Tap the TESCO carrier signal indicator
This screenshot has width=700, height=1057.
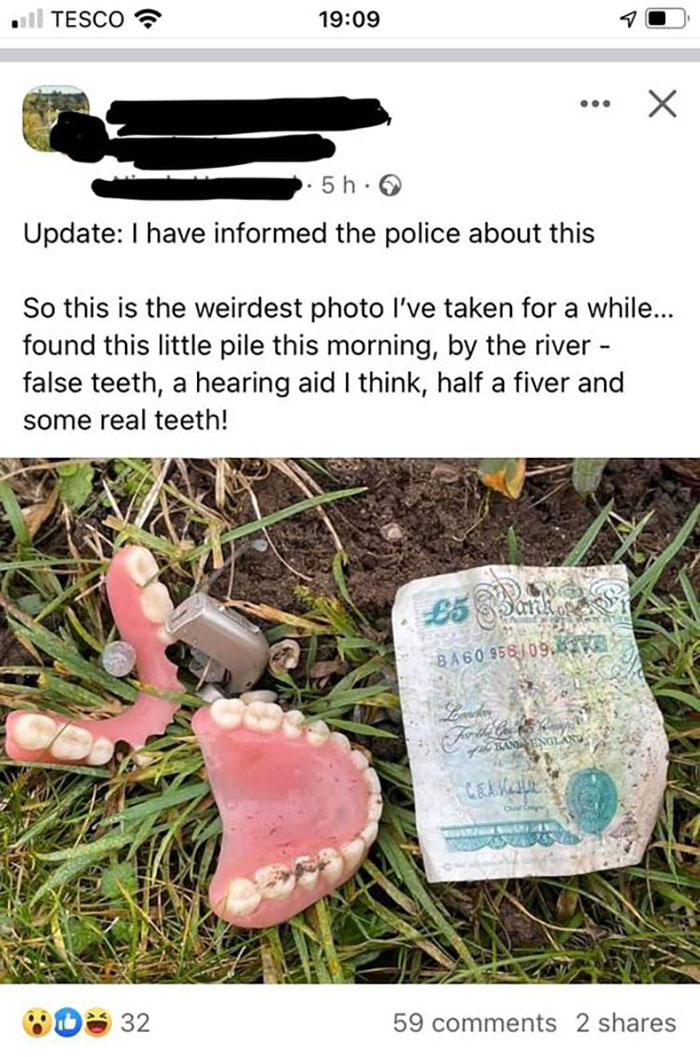(68, 20)
